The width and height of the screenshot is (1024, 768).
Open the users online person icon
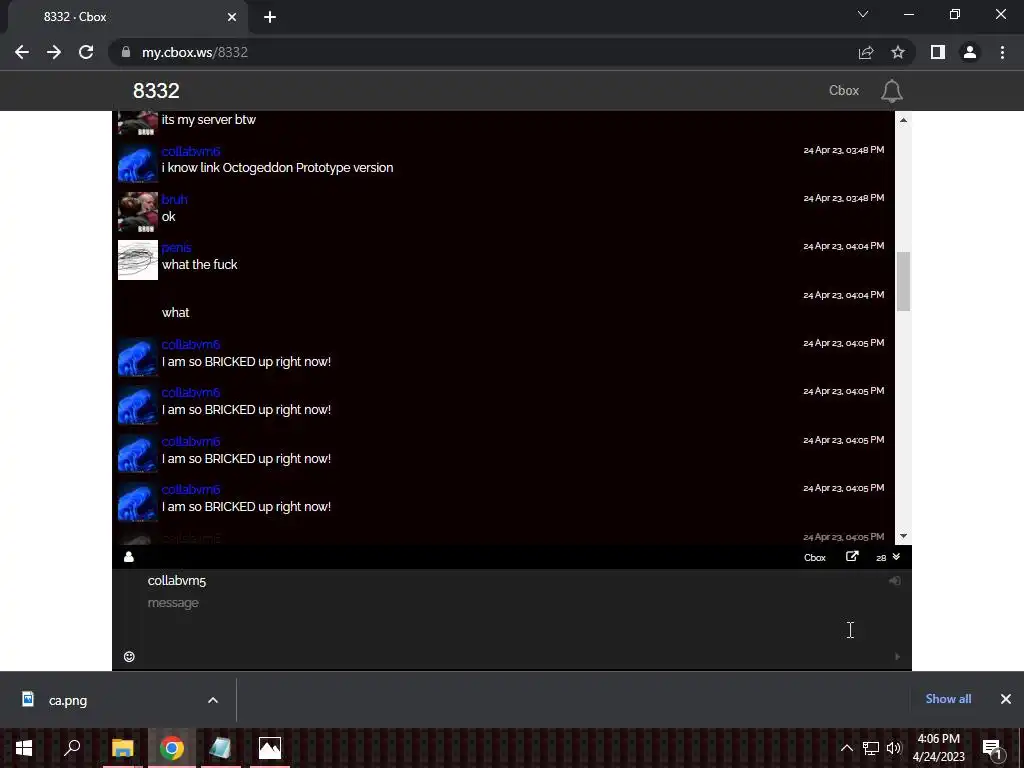click(129, 556)
